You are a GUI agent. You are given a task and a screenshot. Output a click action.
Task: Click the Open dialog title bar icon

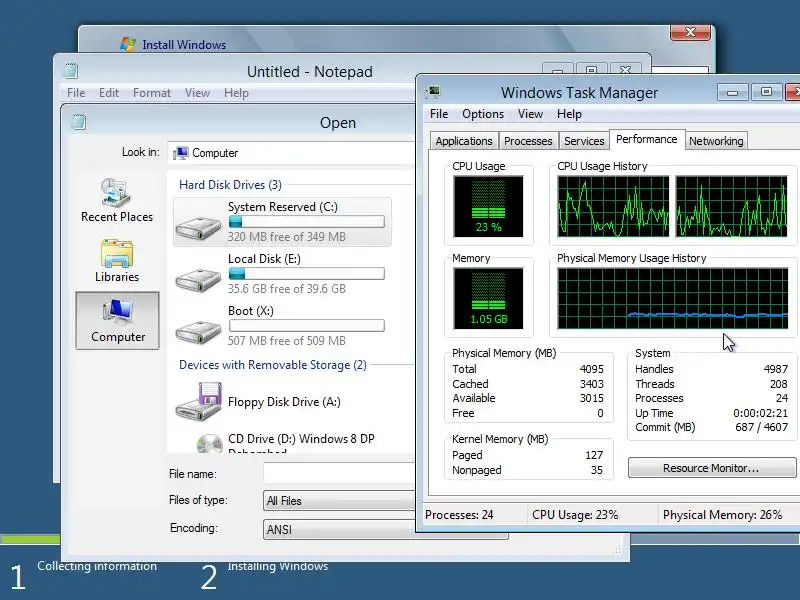(x=79, y=122)
